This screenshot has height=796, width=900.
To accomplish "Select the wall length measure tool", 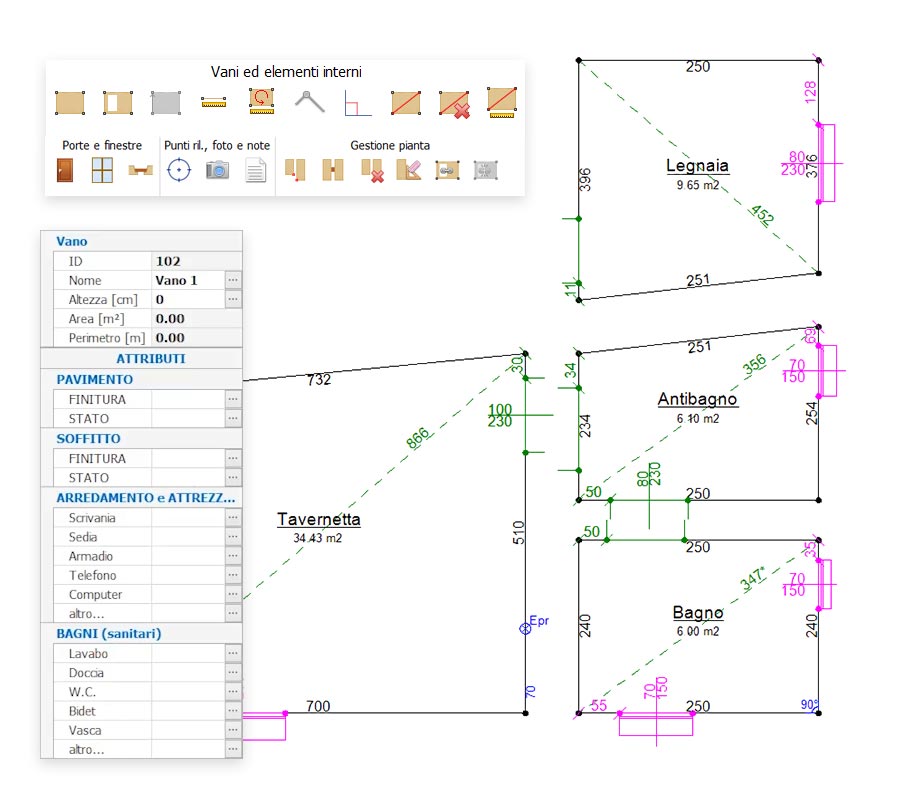I will 214,103.
